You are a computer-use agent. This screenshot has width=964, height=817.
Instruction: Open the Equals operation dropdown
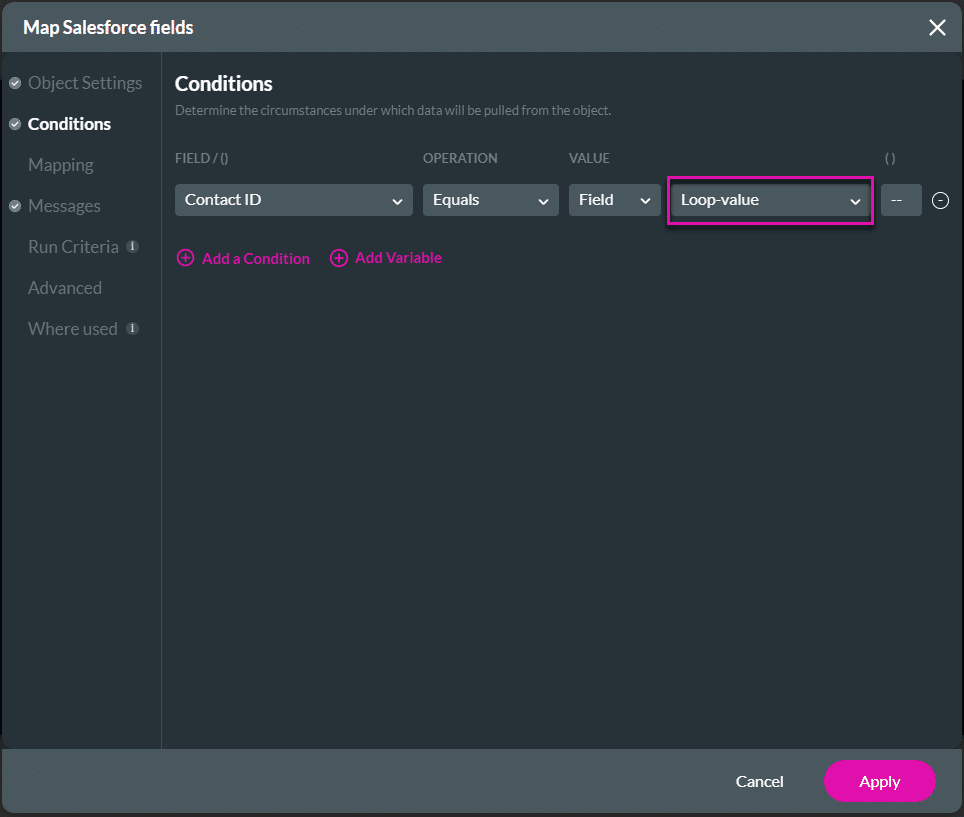point(490,200)
